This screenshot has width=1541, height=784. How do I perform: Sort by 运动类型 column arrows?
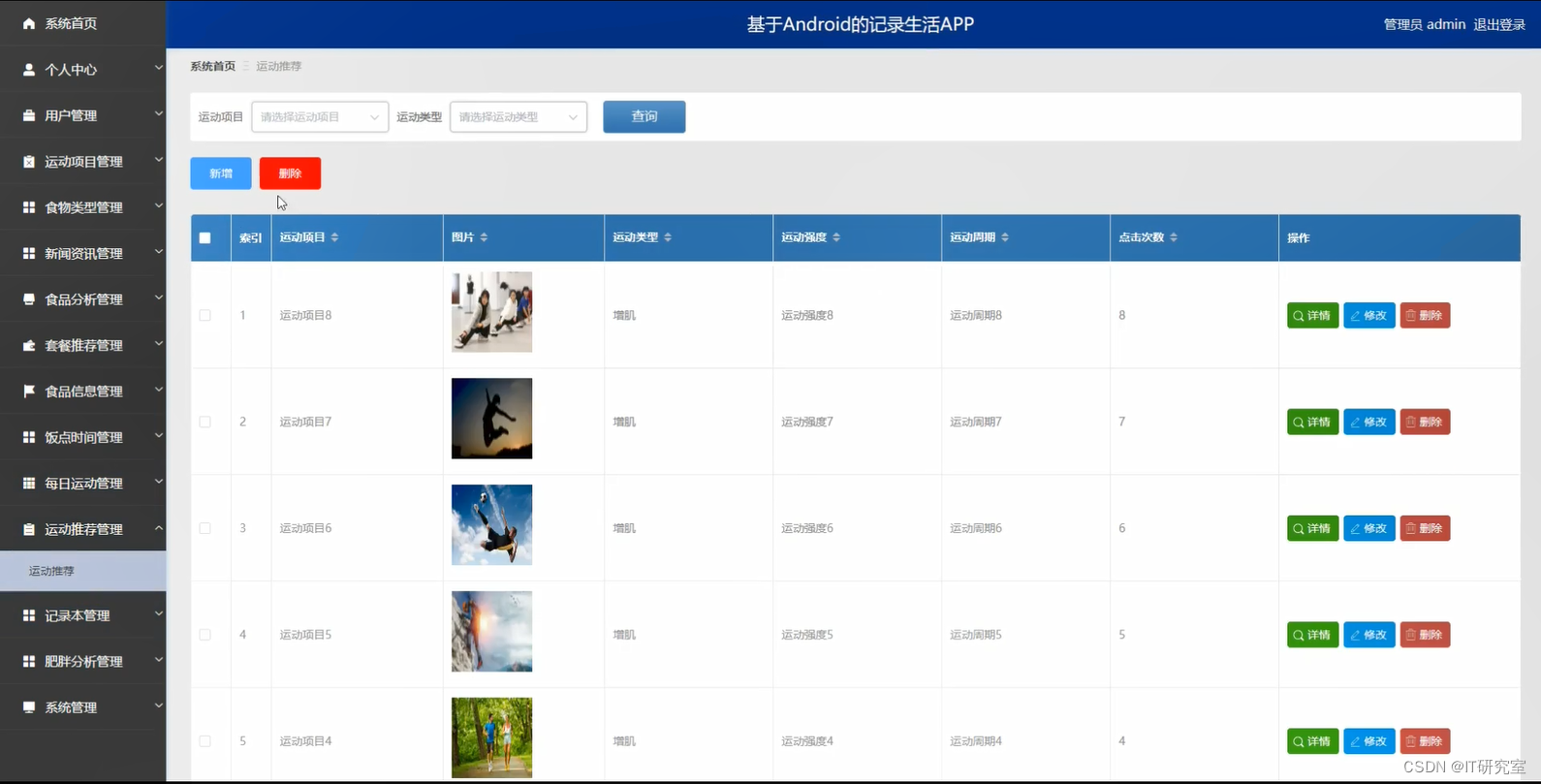coord(668,237)
